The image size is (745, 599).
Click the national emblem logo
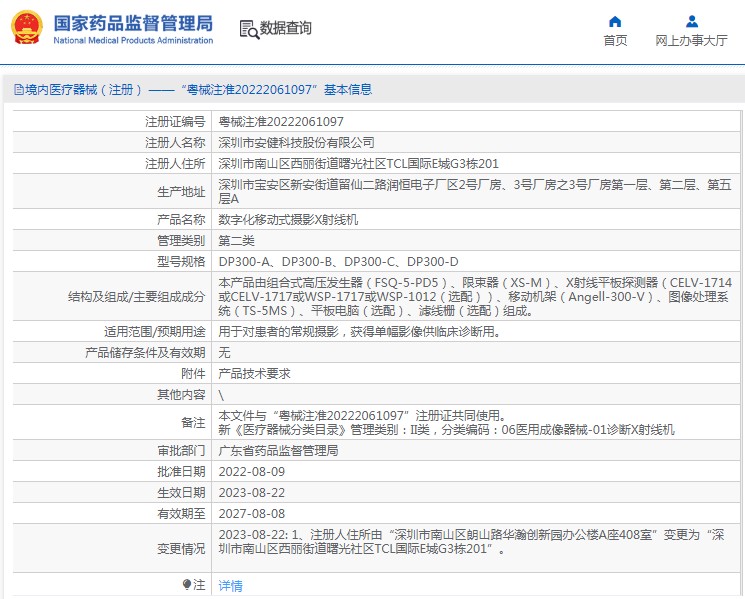tap(27, 28)
